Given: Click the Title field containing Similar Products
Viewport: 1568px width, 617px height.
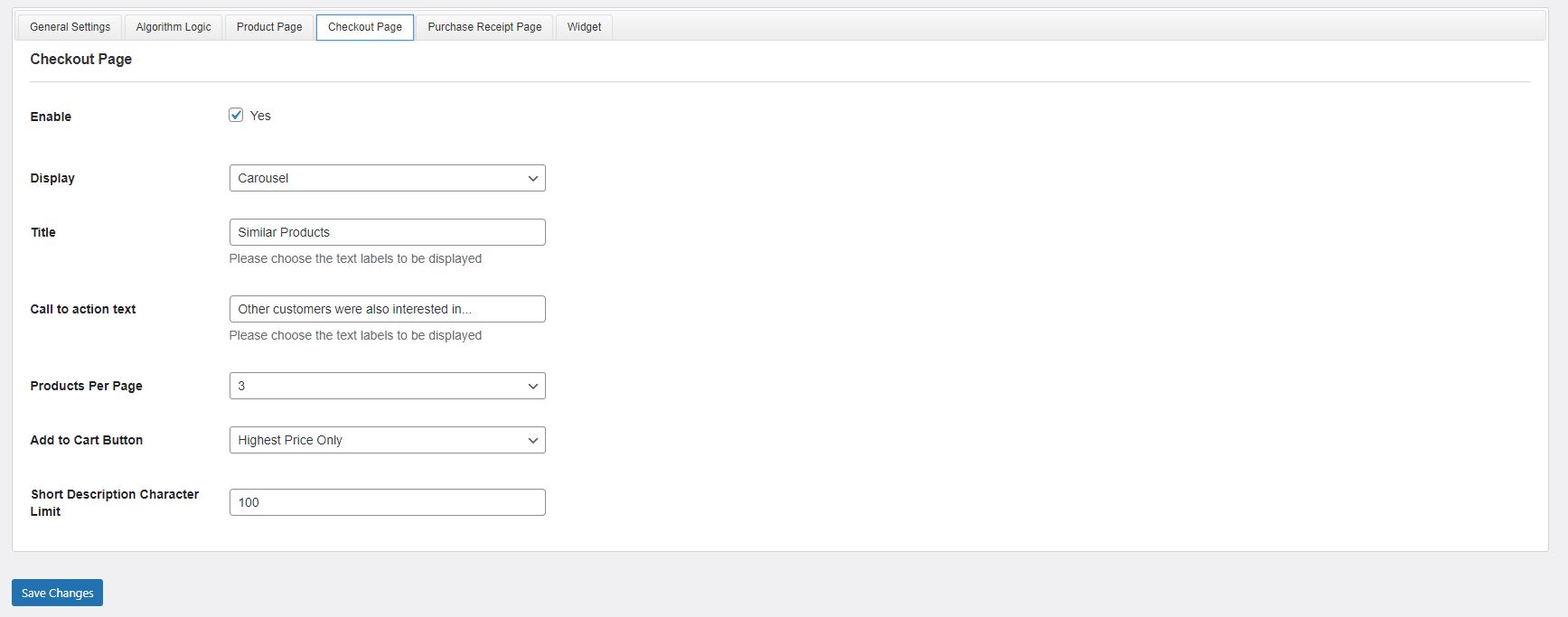Looking at the screenshot, I should pyautogui.click(x=387, y=232).
